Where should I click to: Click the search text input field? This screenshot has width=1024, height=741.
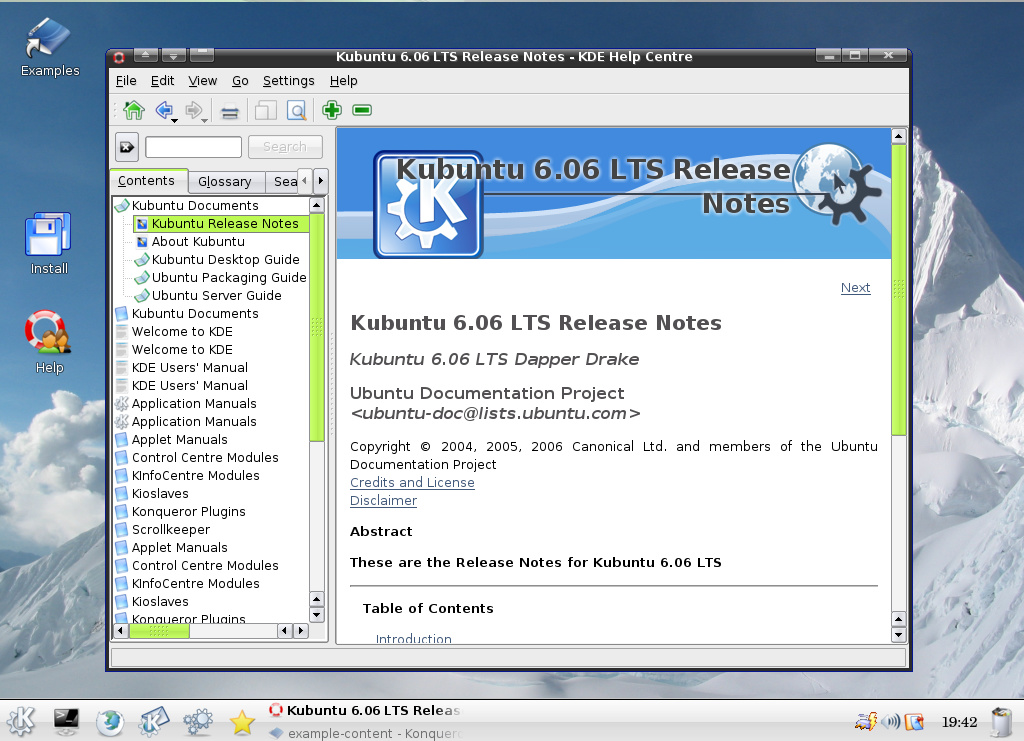click(193, 147)
